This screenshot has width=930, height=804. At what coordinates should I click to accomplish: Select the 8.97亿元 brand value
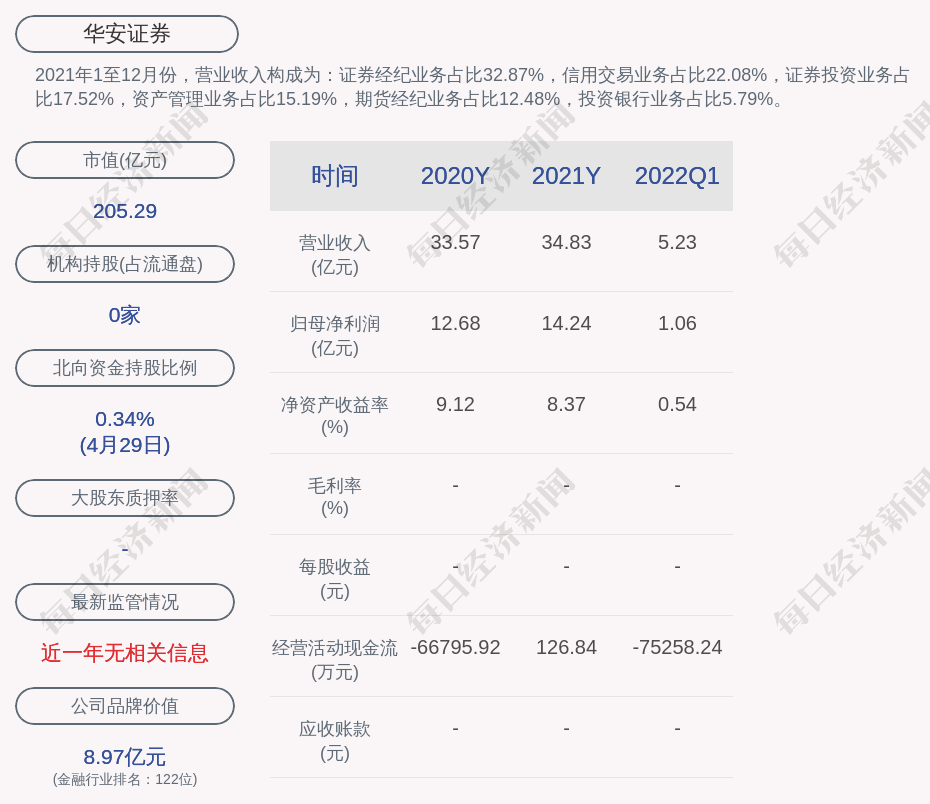pos(125,757)
